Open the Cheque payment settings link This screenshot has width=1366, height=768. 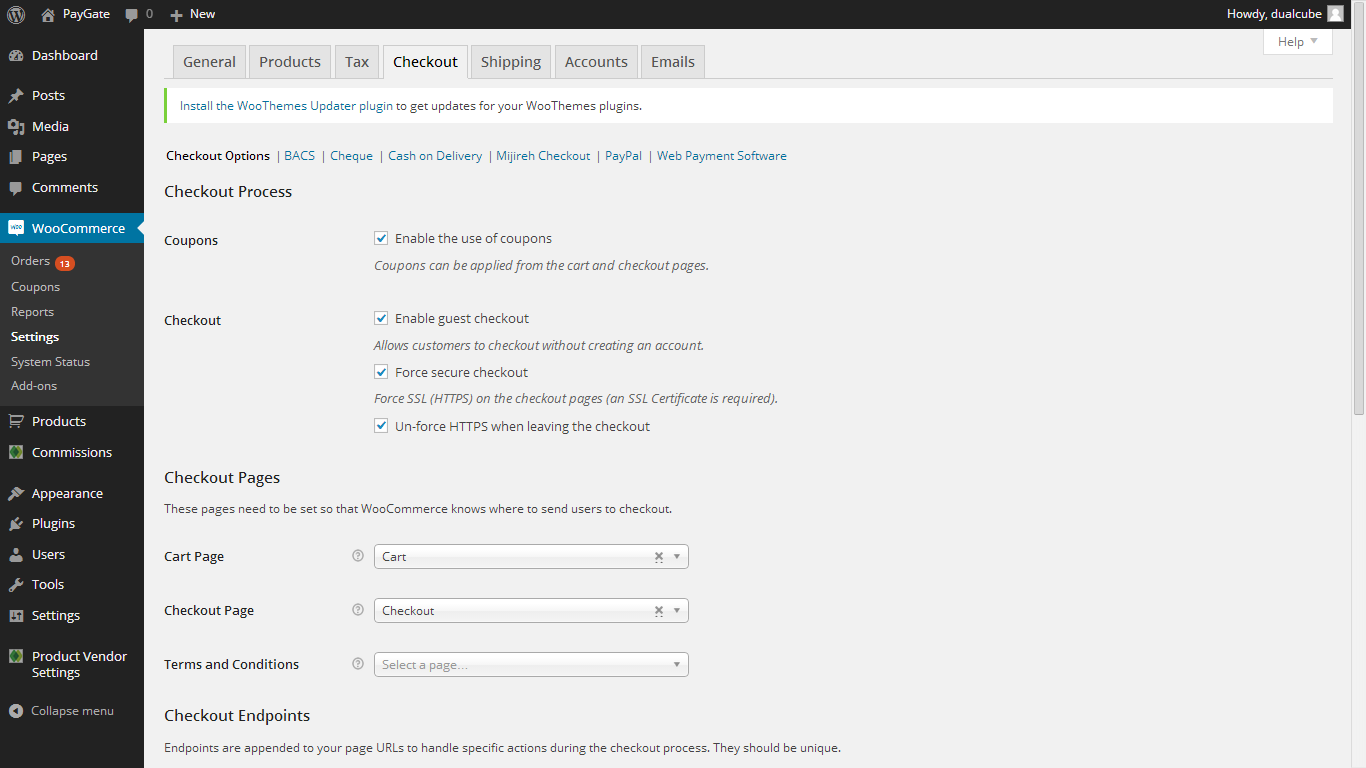pos(351,156)
